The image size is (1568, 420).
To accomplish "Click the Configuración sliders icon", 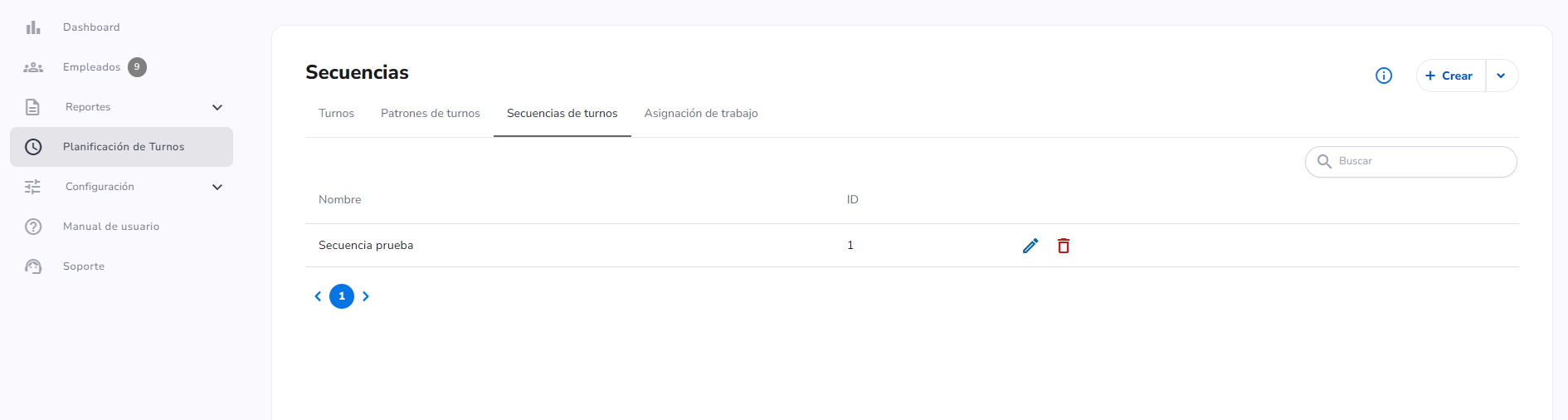I will click(x=32, y=187).
